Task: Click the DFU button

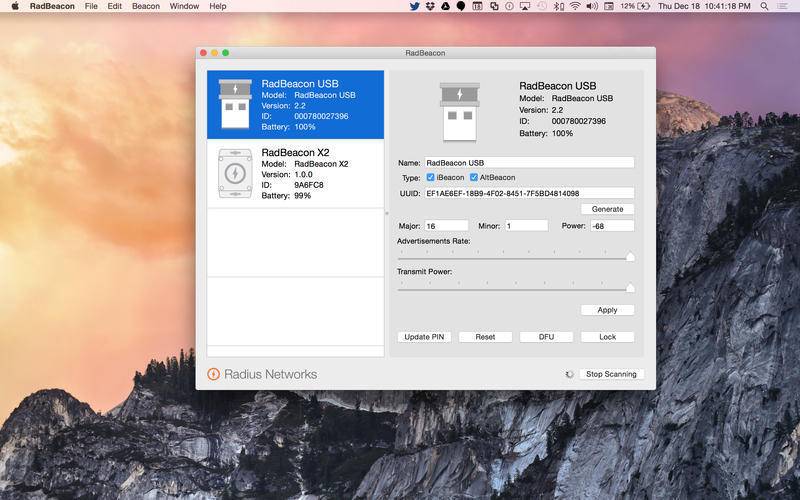Action: click(546, 337)
